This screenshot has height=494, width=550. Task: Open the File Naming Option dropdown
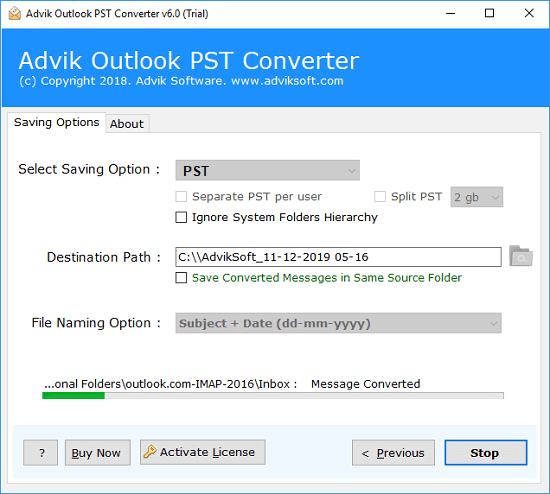(338, 323)
